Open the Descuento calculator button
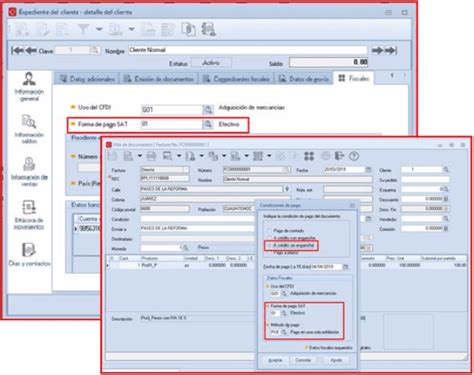The width and height of the screenshot is (474, 375). (446, 199)
